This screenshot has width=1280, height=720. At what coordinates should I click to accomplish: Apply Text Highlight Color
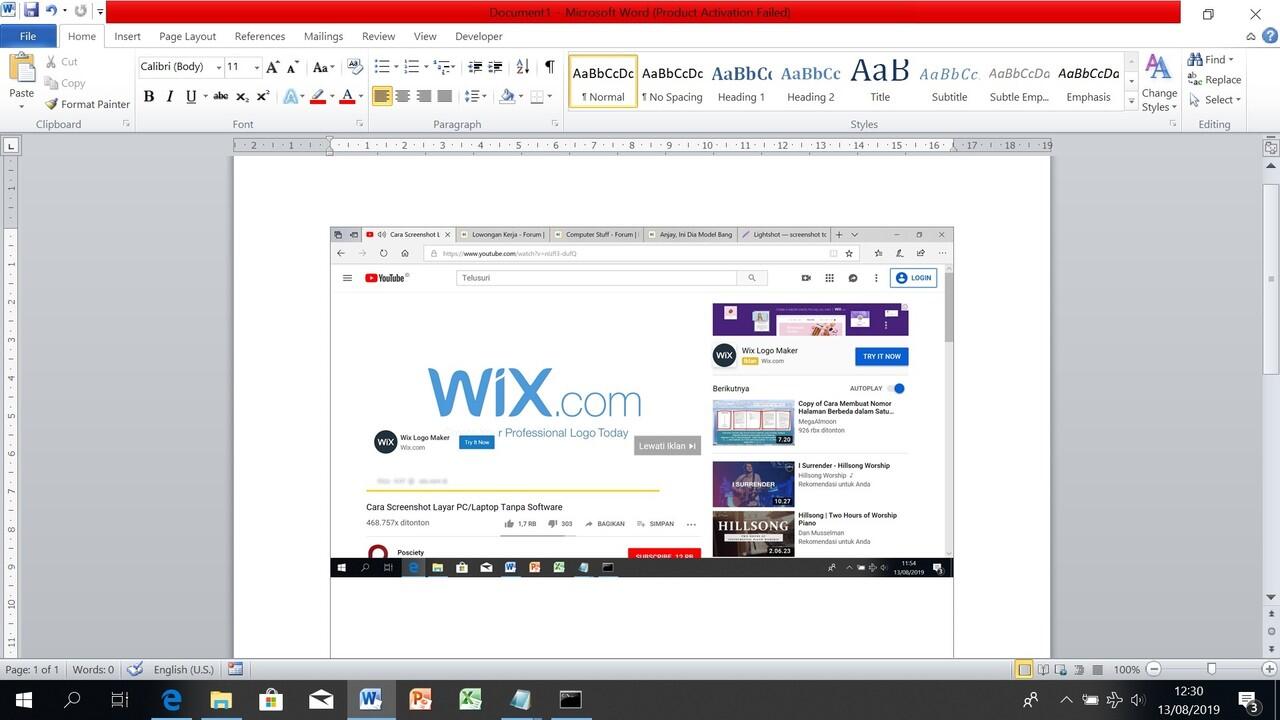click(320, 96)
